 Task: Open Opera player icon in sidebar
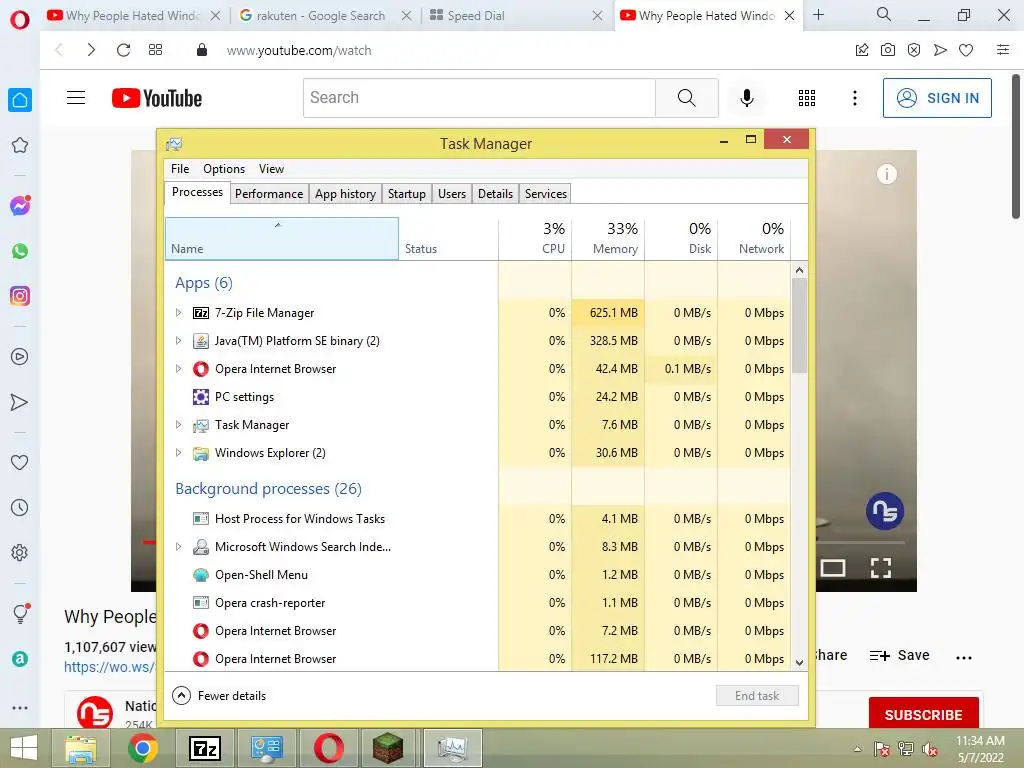(20, 357)
